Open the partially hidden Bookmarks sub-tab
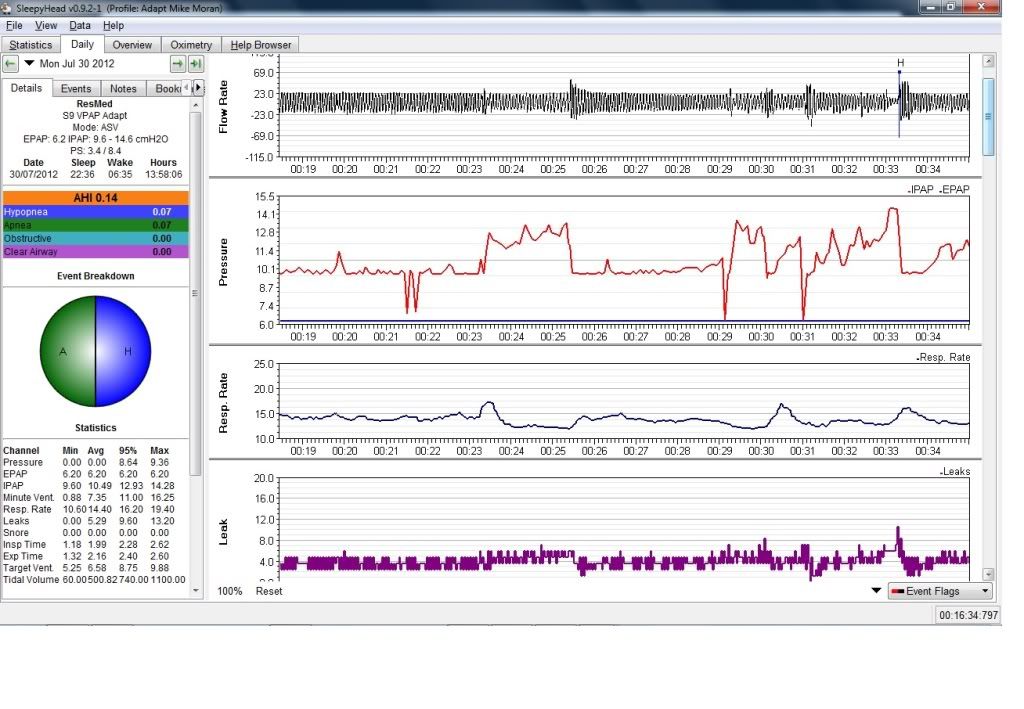The width and height of the screenshot is (1024, 709). pyautogui.click(x=166, y=89)
